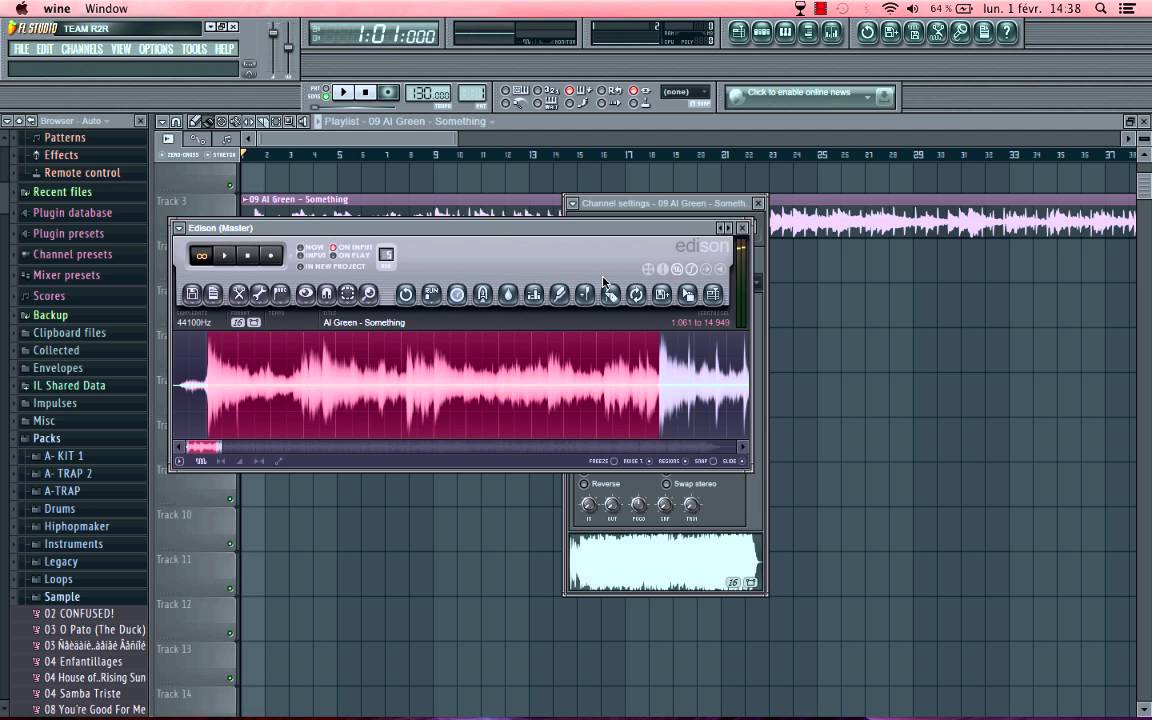Select the 04 Samba Triste sample
1152x720 pixels.
[82, 694]
